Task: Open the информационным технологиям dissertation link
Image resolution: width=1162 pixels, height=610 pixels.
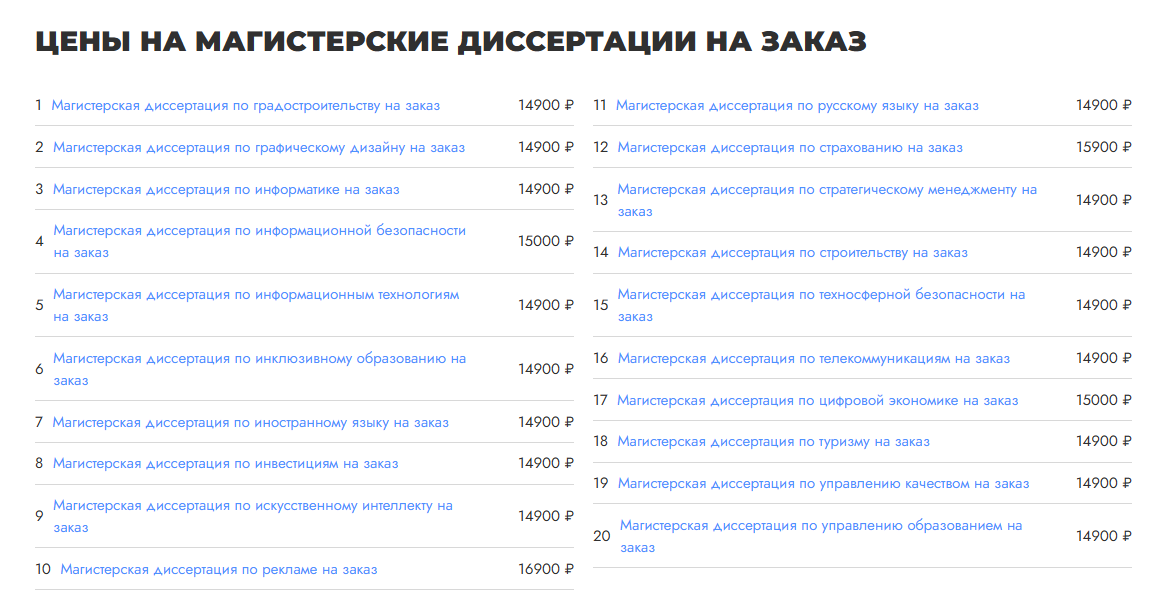Action: coord(256,305)
